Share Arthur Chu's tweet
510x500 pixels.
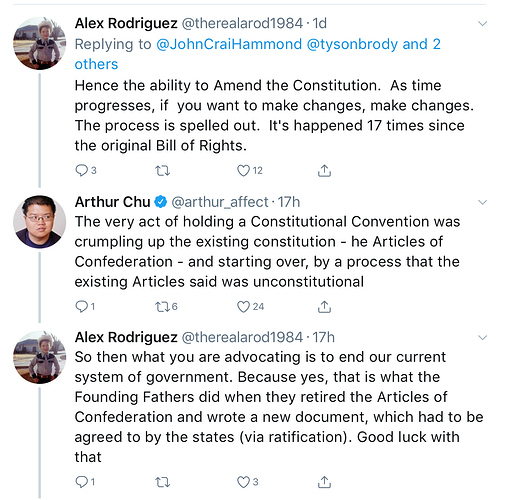point(324,306)
